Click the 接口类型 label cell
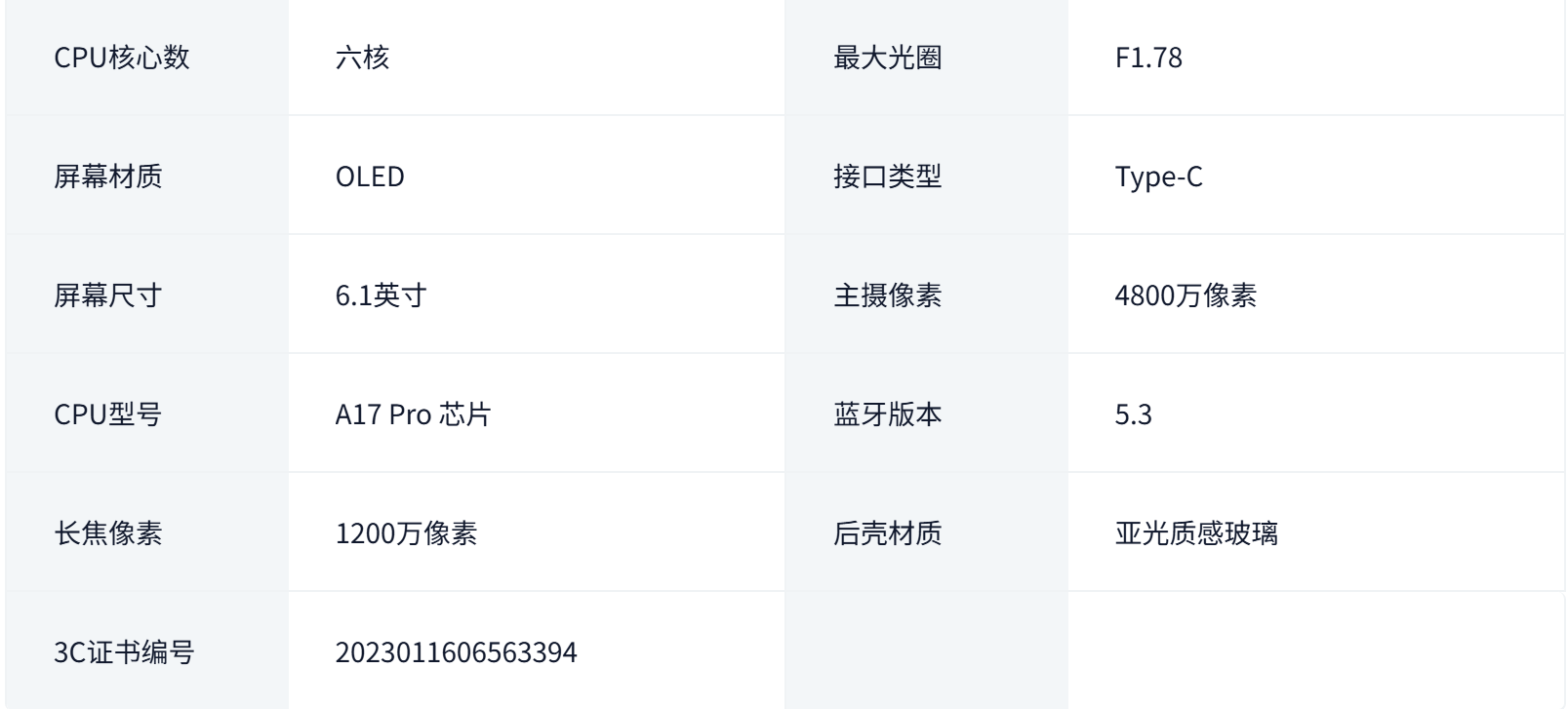 click(926, 176)
